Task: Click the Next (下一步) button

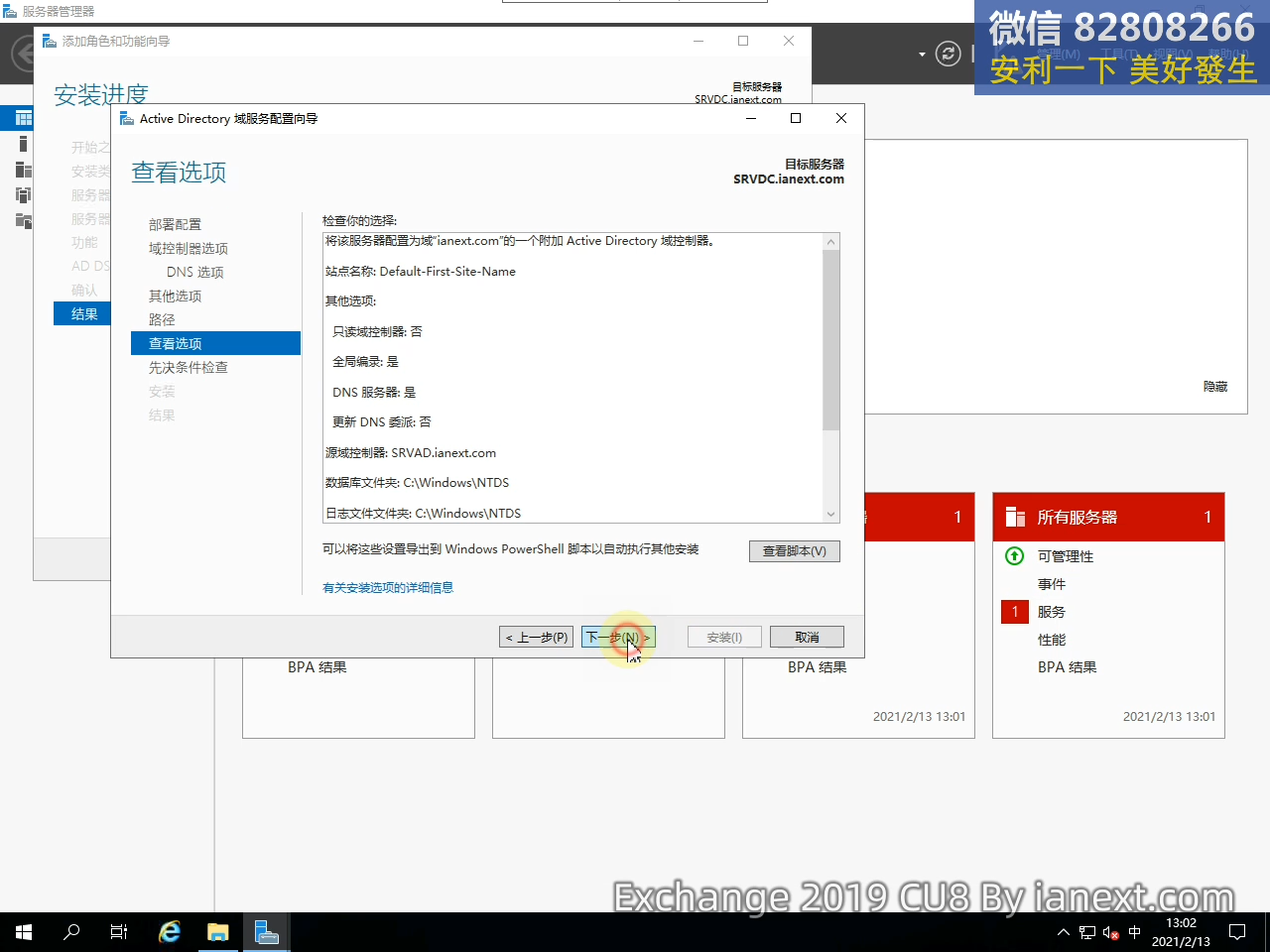Action: tap(618, 637)
